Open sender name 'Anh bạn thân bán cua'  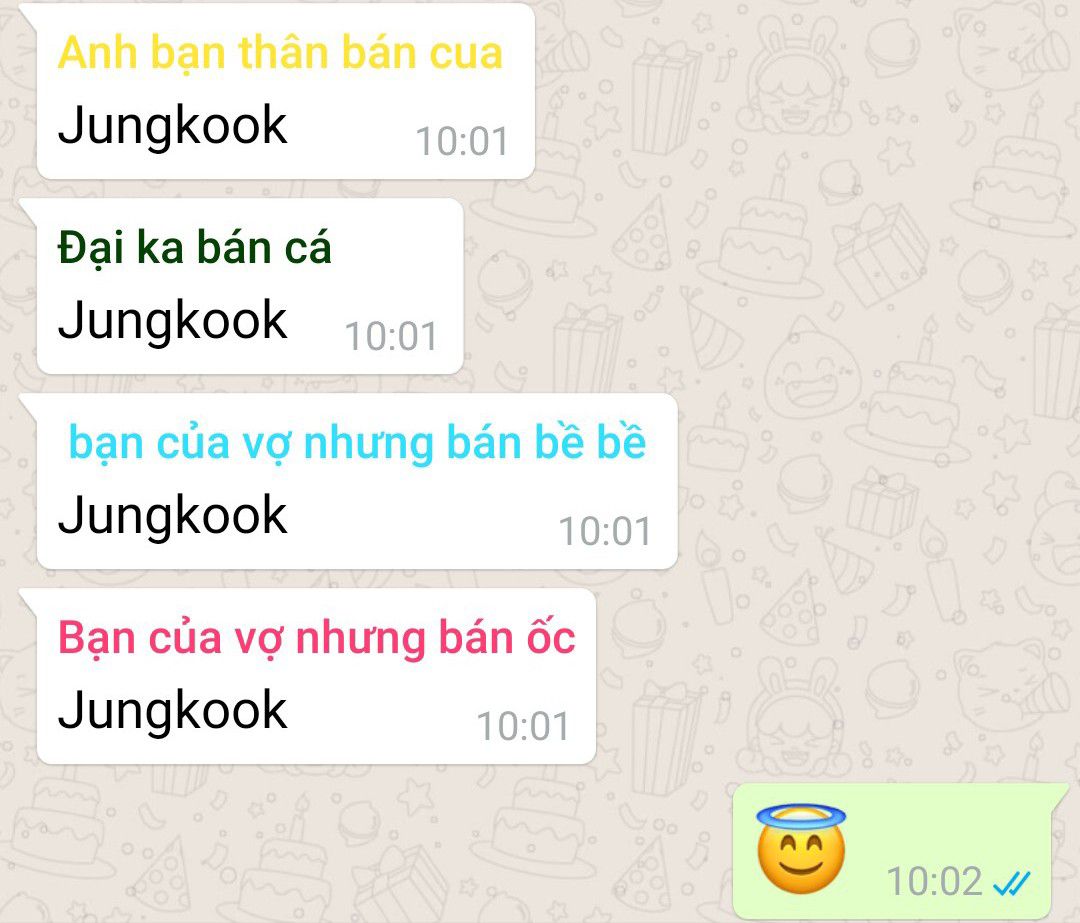280,54
